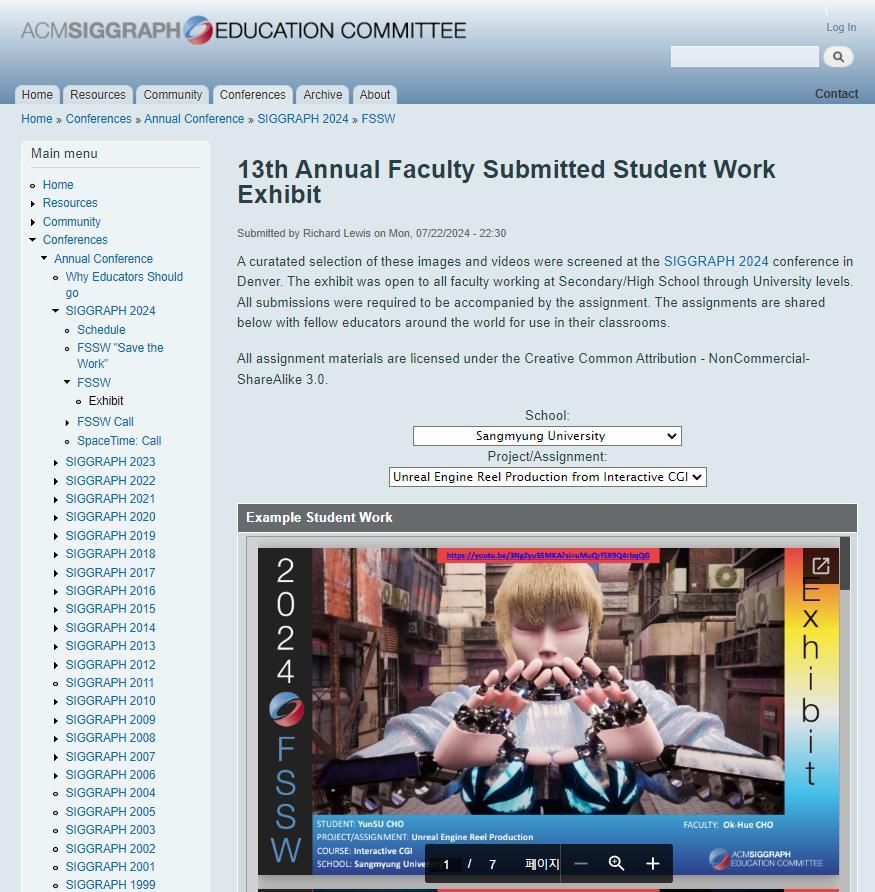The width and height of the screenshot is (875, 892).
Task: Open SIGGRAPH 2014 in sidebar
Action: 110,628
